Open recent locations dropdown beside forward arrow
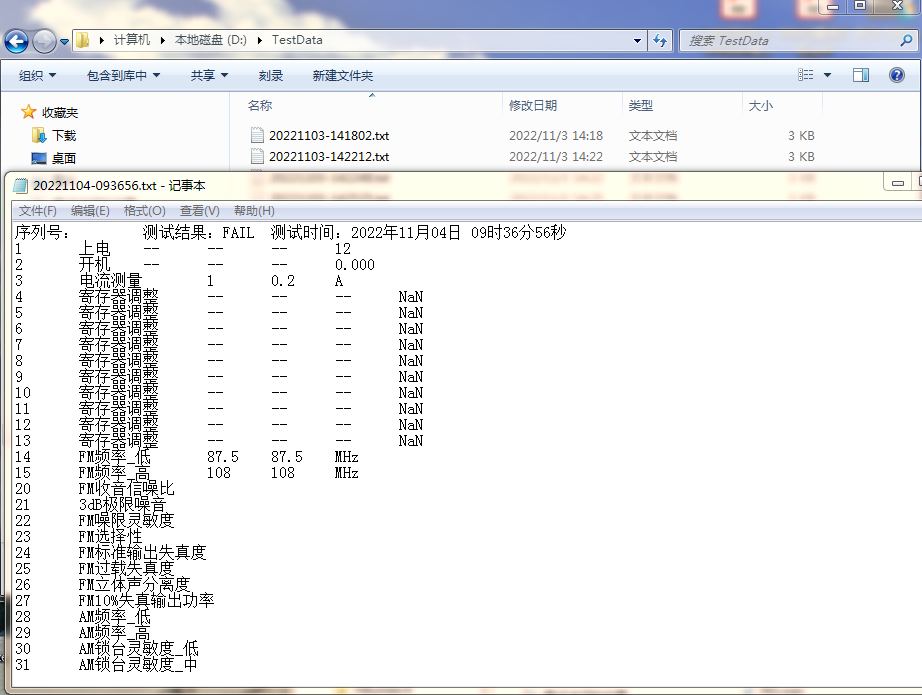Viewport: 922px width, 695px height. pos(64,42)
